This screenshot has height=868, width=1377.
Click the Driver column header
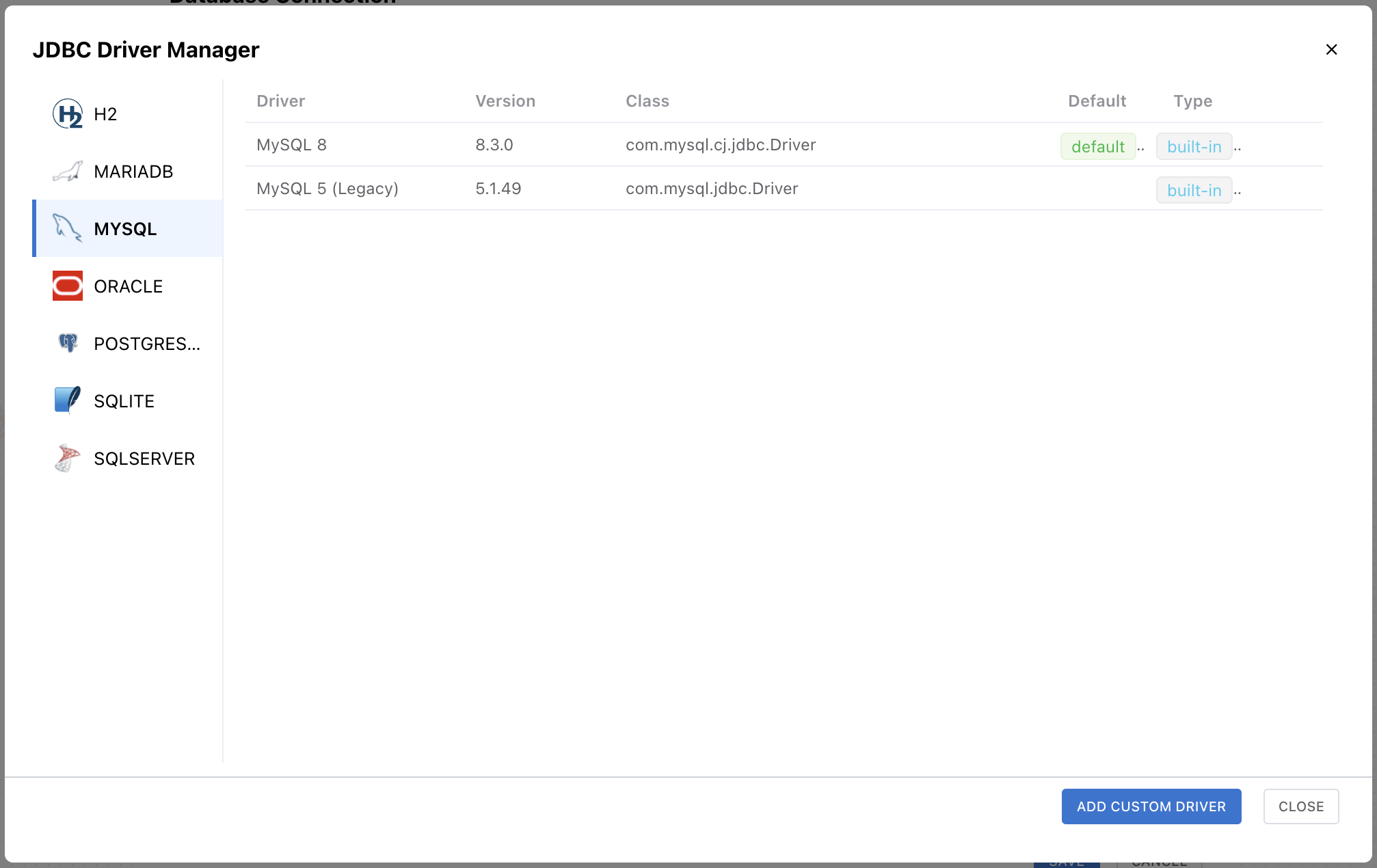pos(281,101)
